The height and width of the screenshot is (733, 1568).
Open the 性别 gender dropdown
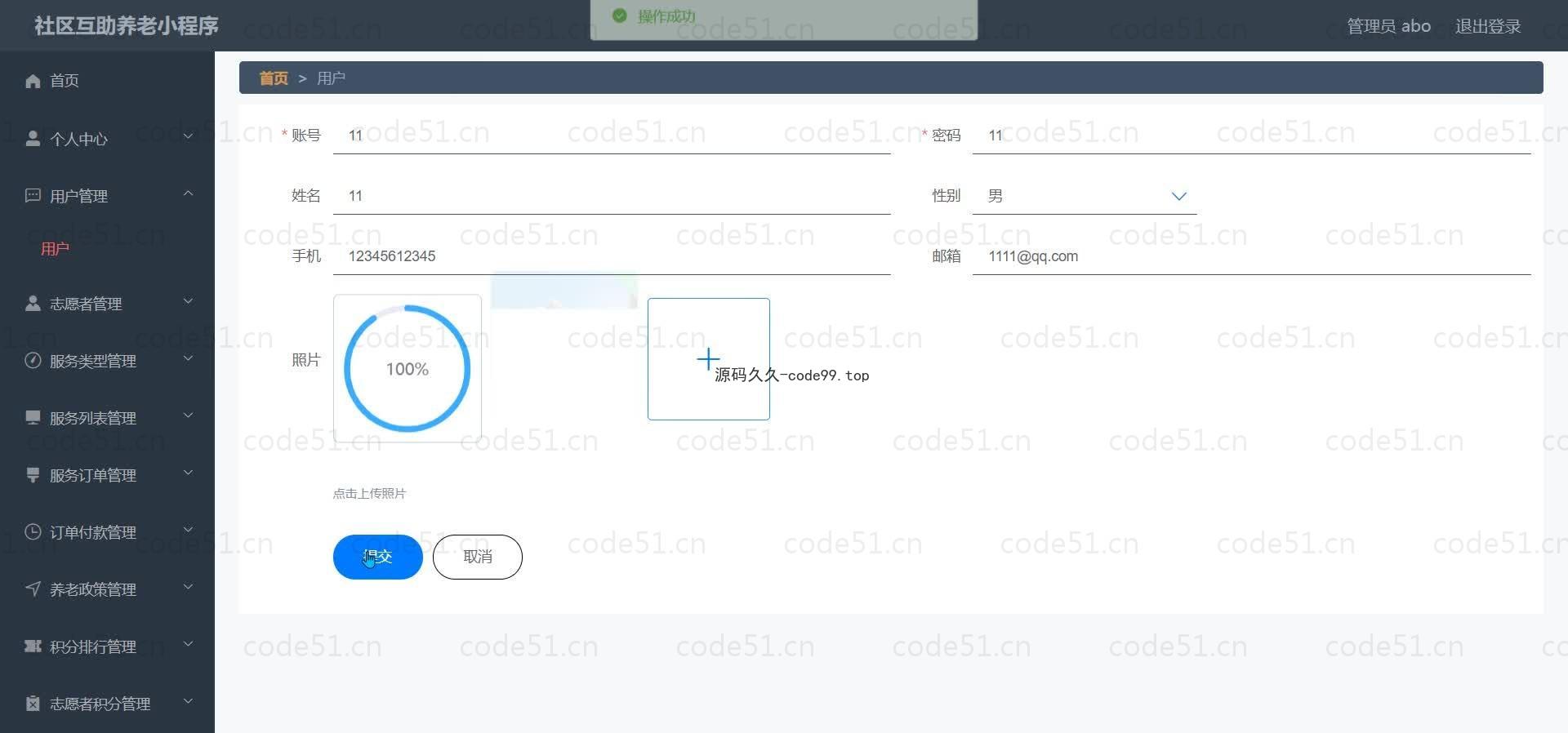[x=1085, y=196]
